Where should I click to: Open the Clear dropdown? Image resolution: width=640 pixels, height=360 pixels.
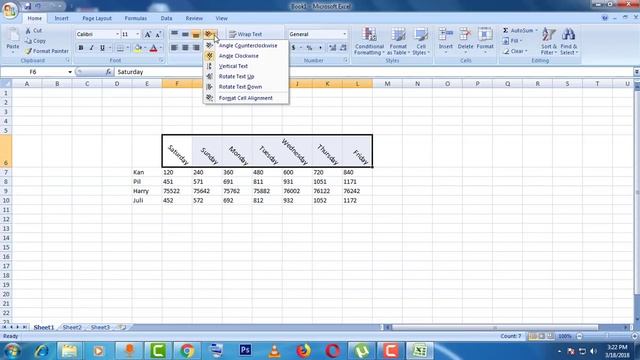coord(515,51)
